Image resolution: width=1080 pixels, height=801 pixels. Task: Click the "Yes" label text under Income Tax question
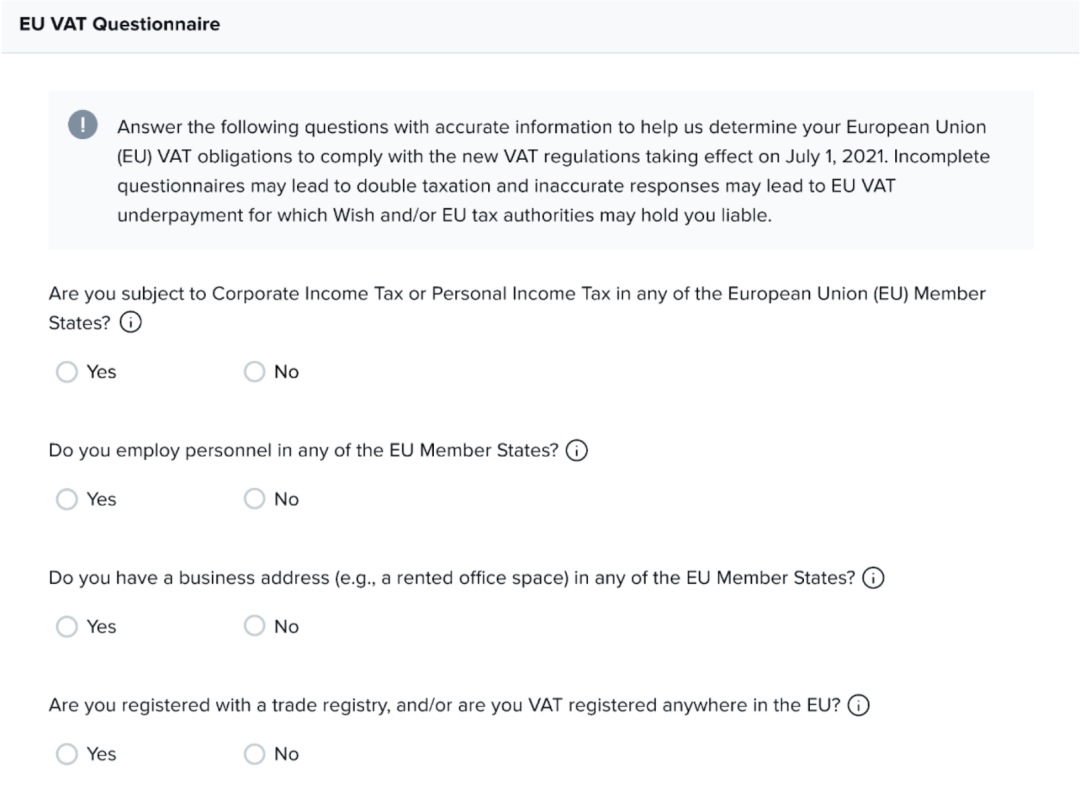click(101, 372)
